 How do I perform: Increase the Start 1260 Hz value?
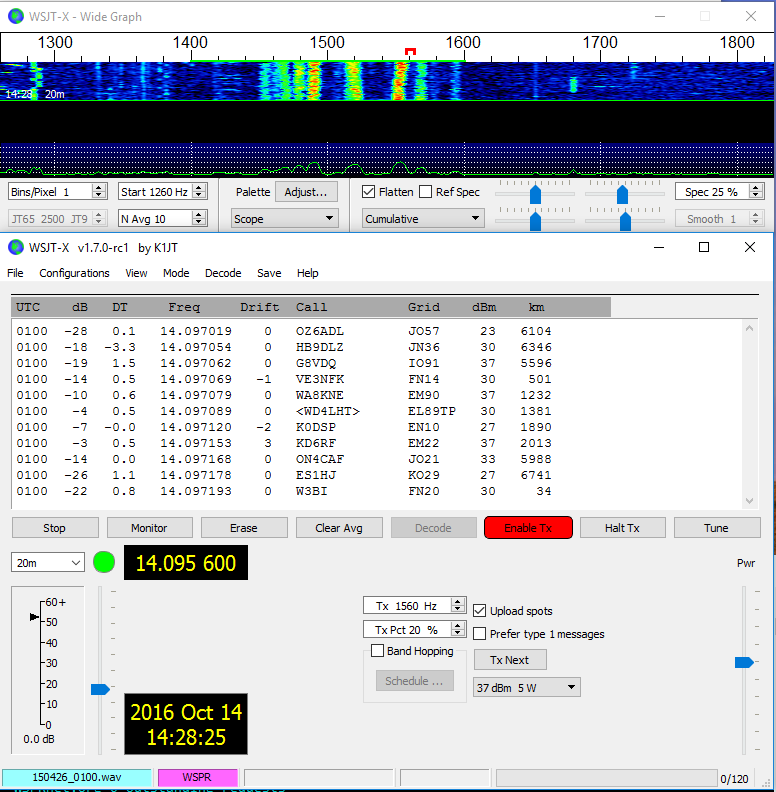pyautogui.click(x=199, y=188)
